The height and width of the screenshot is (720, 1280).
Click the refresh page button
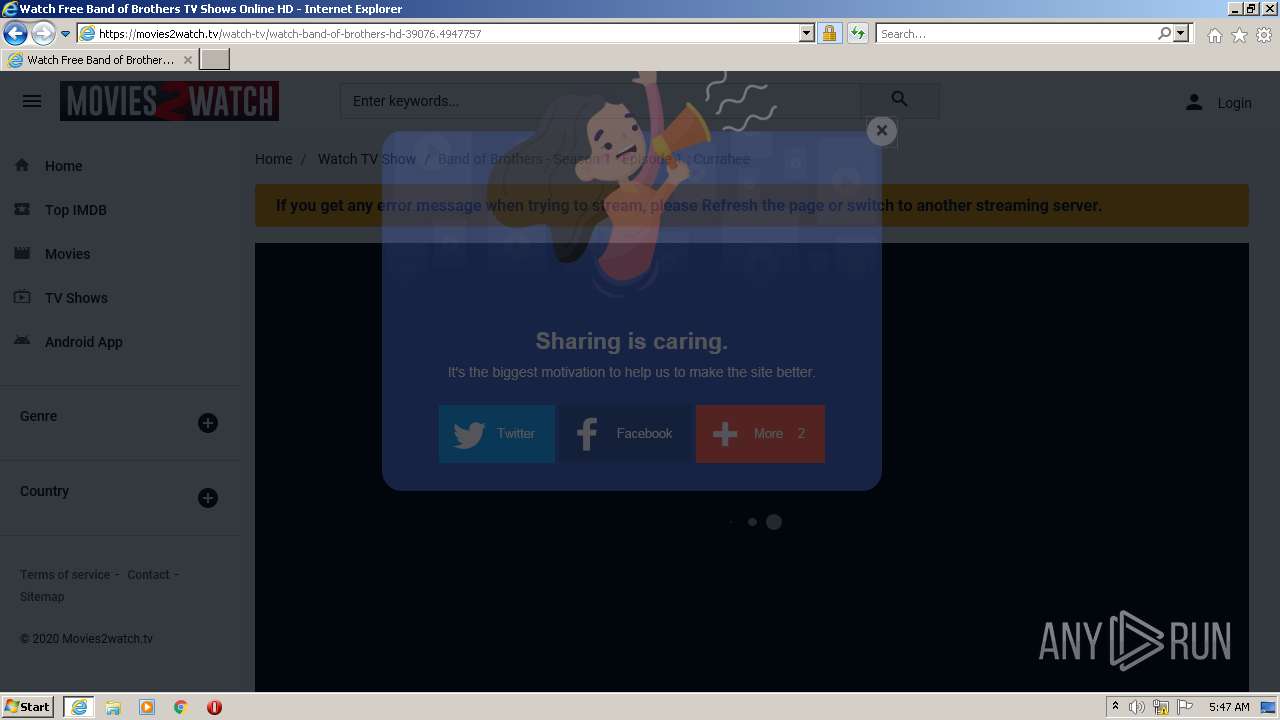click(857, 33)
